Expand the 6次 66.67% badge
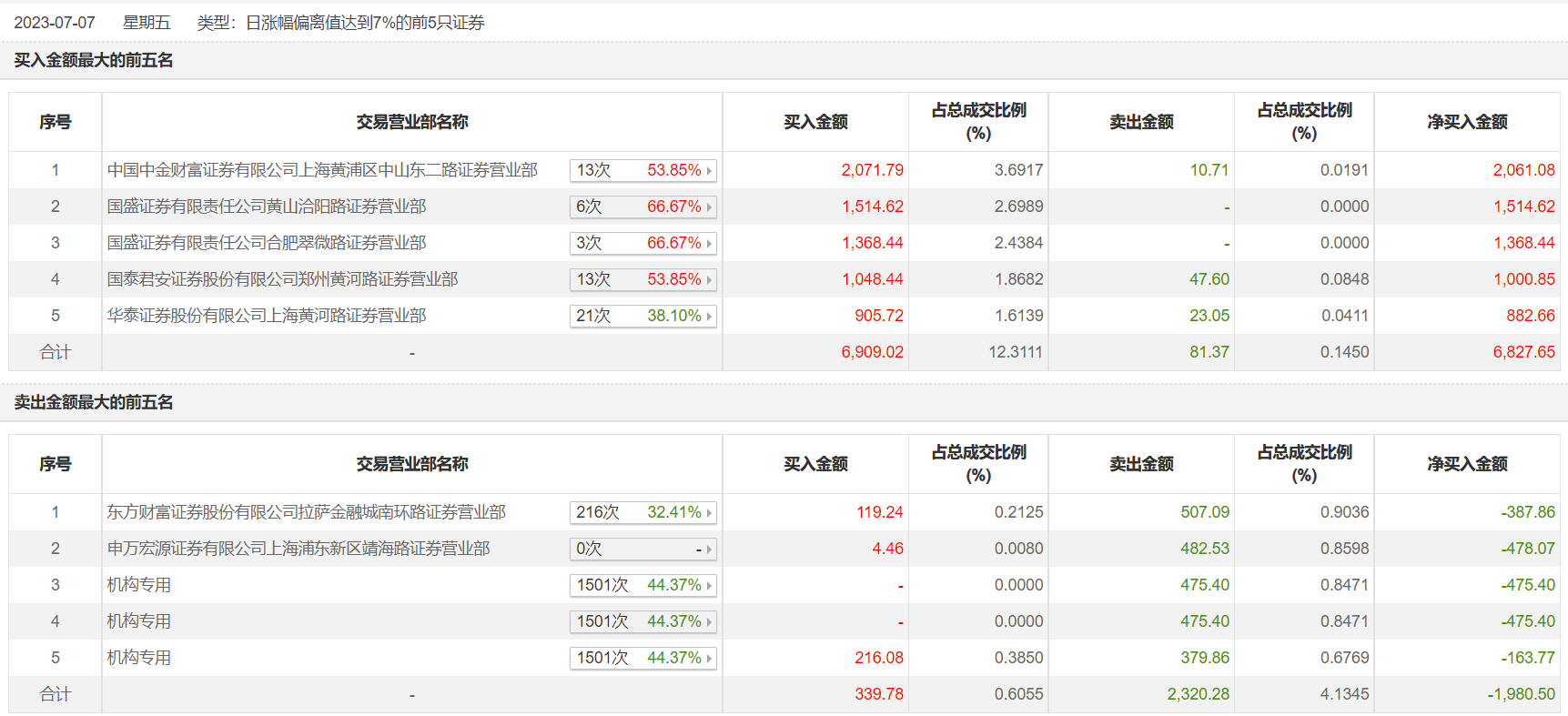1568x716 pixels. pyautogui.click(x=642, y=207)
